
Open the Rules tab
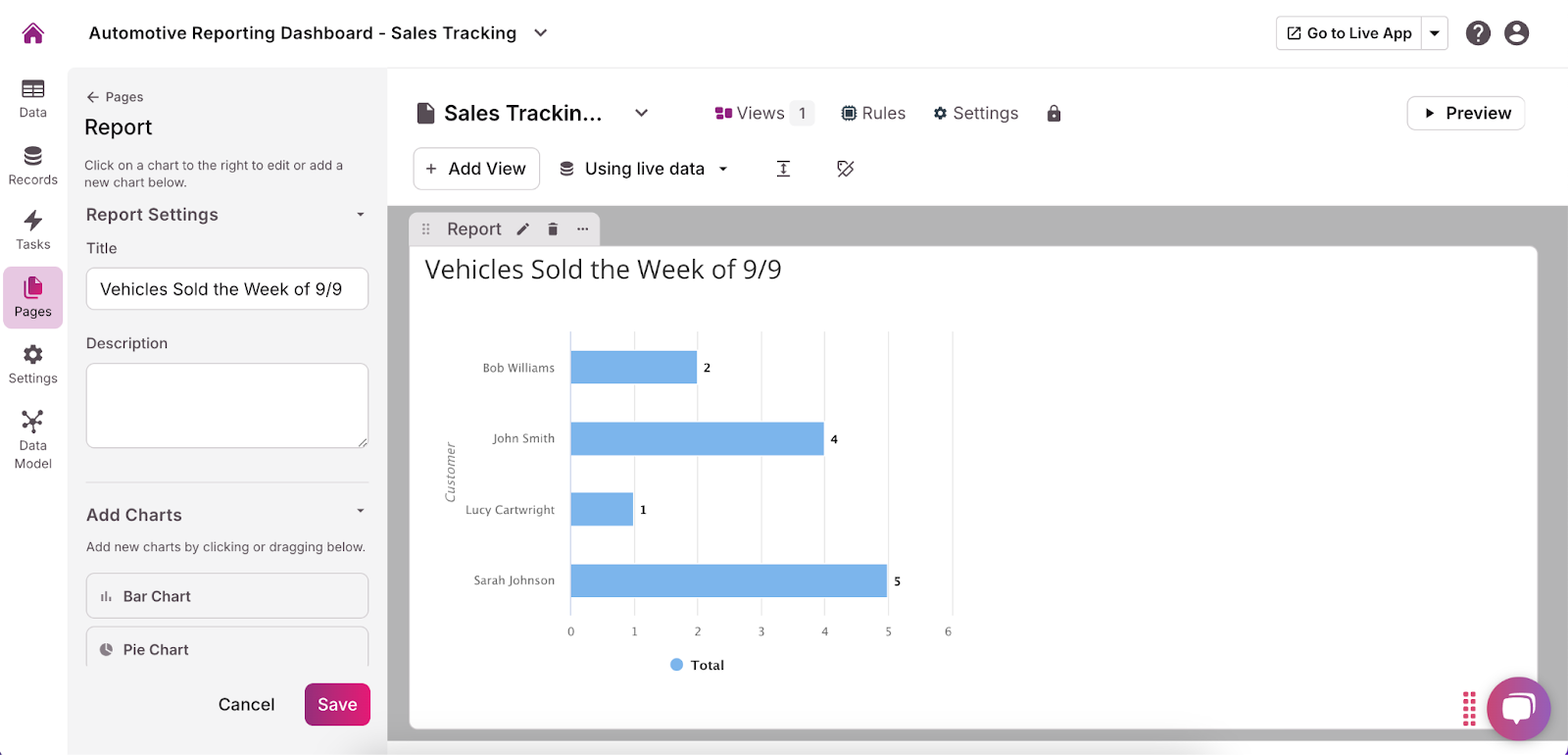click(x=873, y=114)
